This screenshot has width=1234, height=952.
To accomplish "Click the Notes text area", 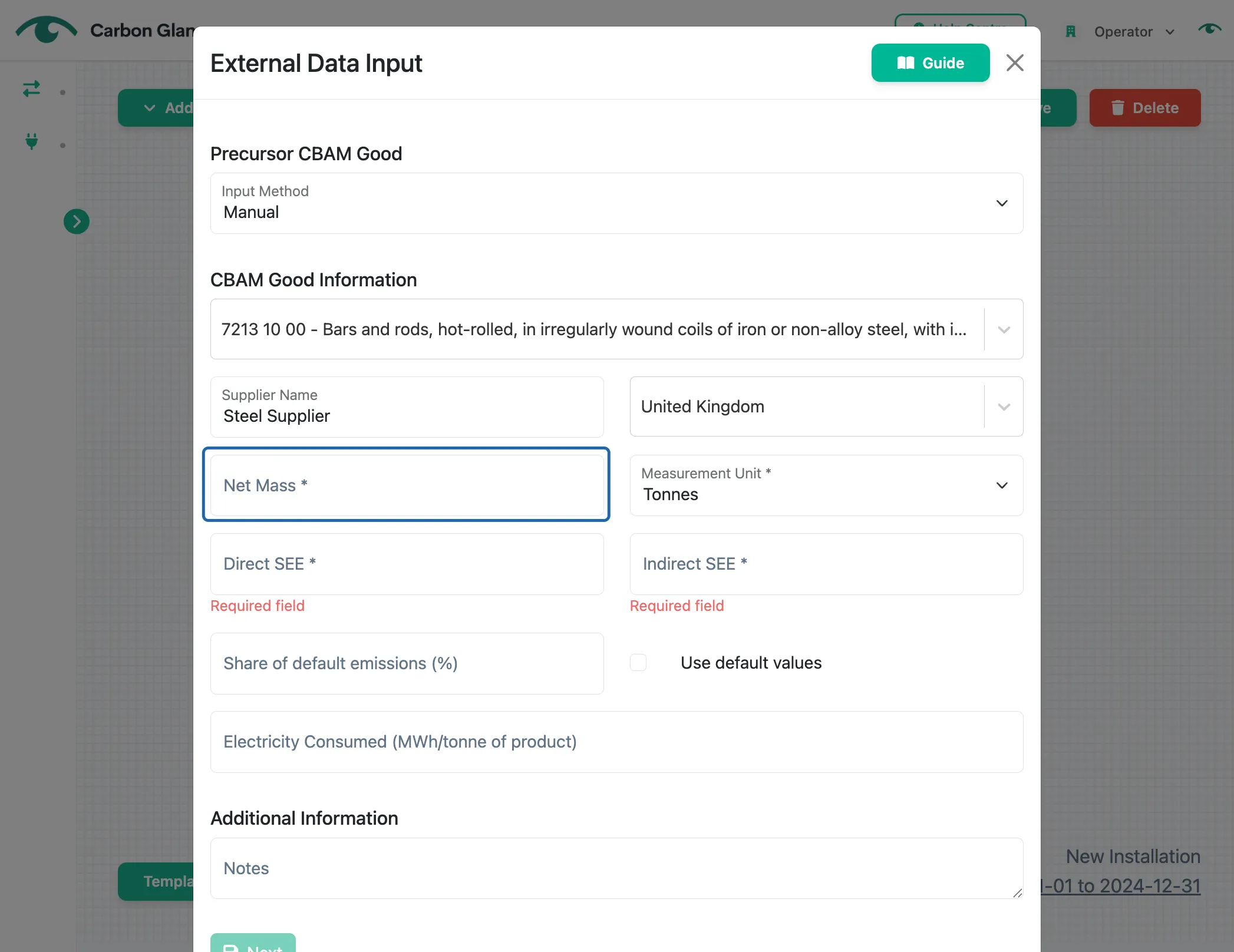I will coord(616,868).
